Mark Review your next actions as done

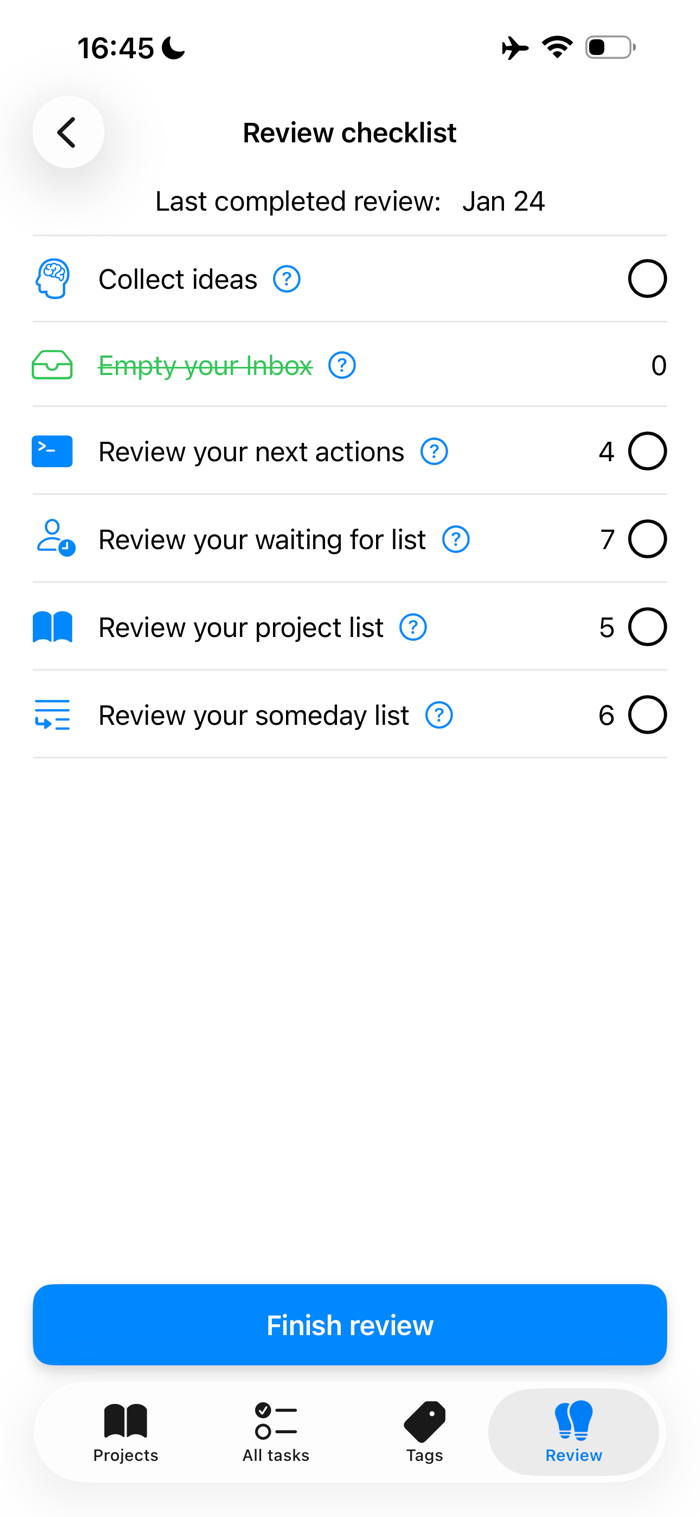click(647, 452)
